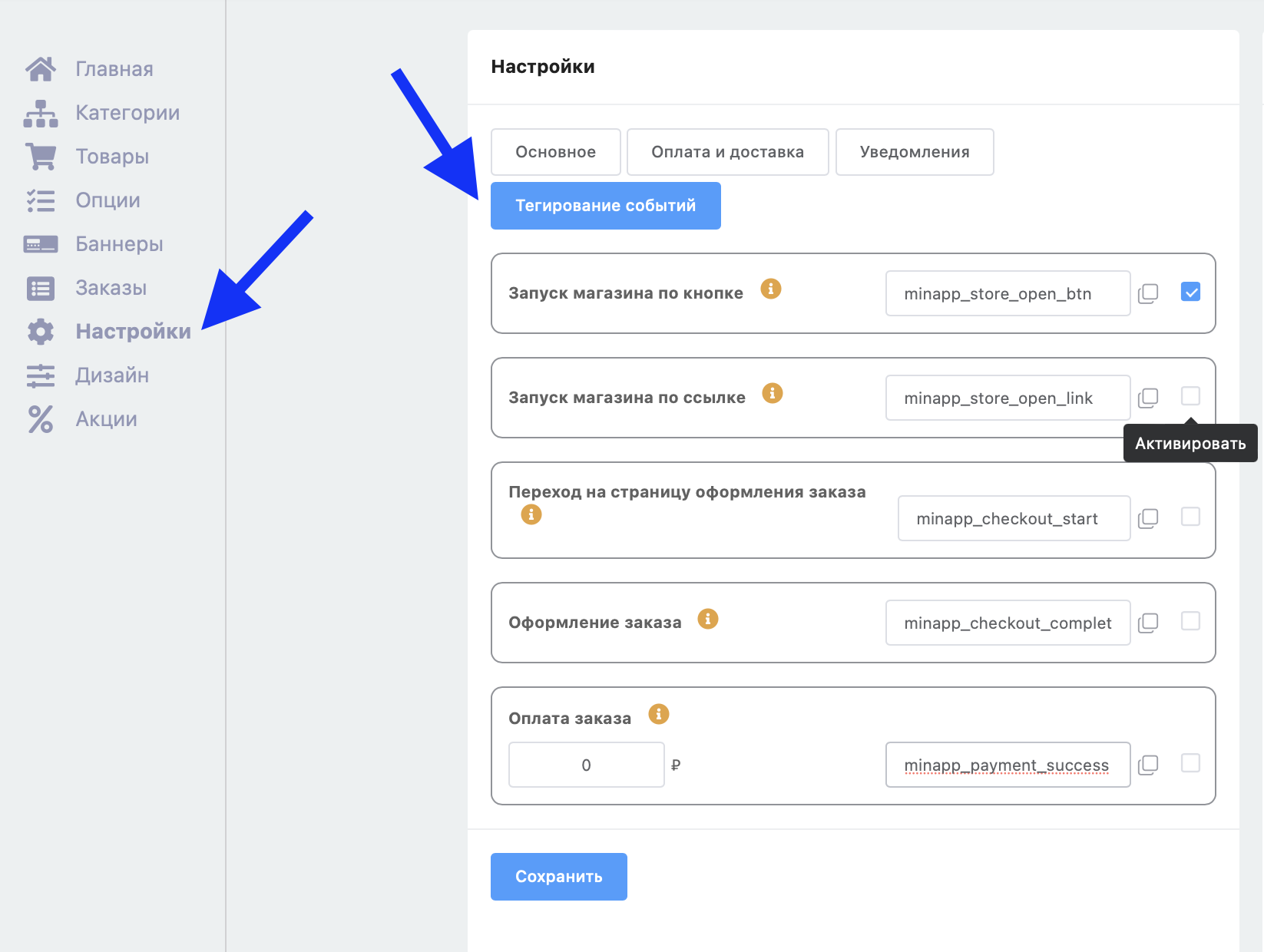Activate the checkout start event checkbox

pos(1190,517)
